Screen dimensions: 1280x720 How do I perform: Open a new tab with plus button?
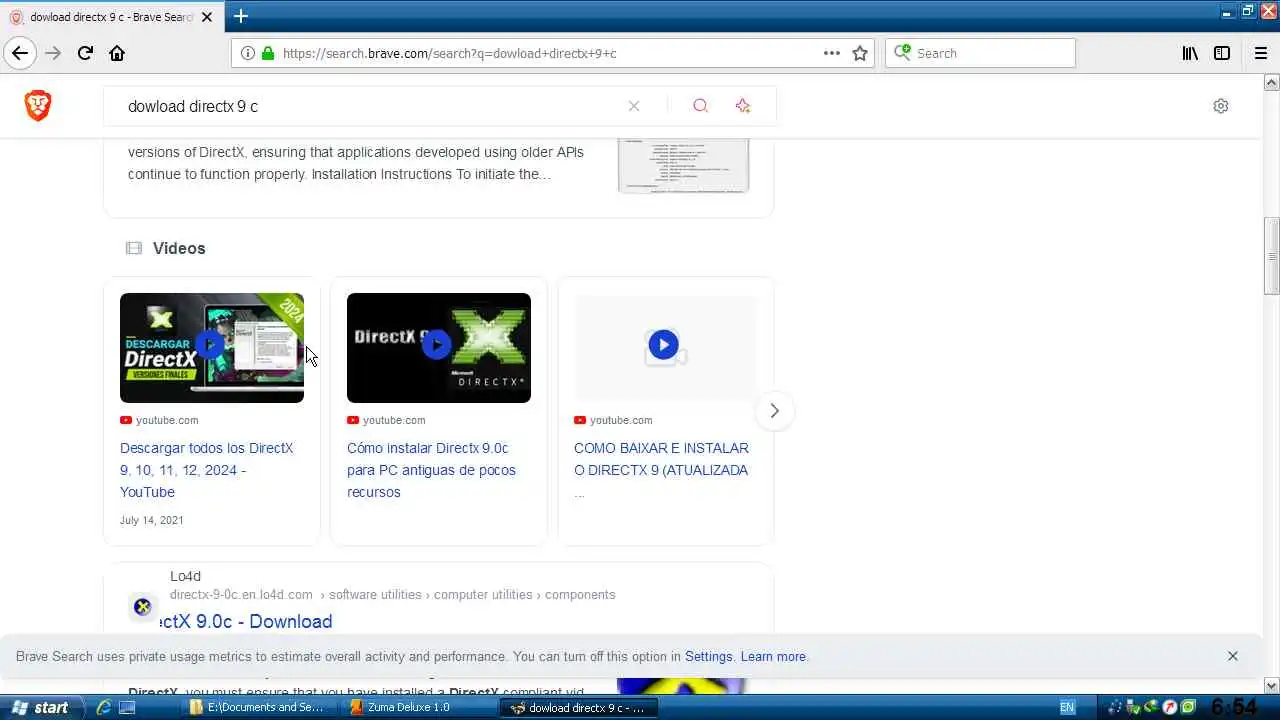(241, 16)
